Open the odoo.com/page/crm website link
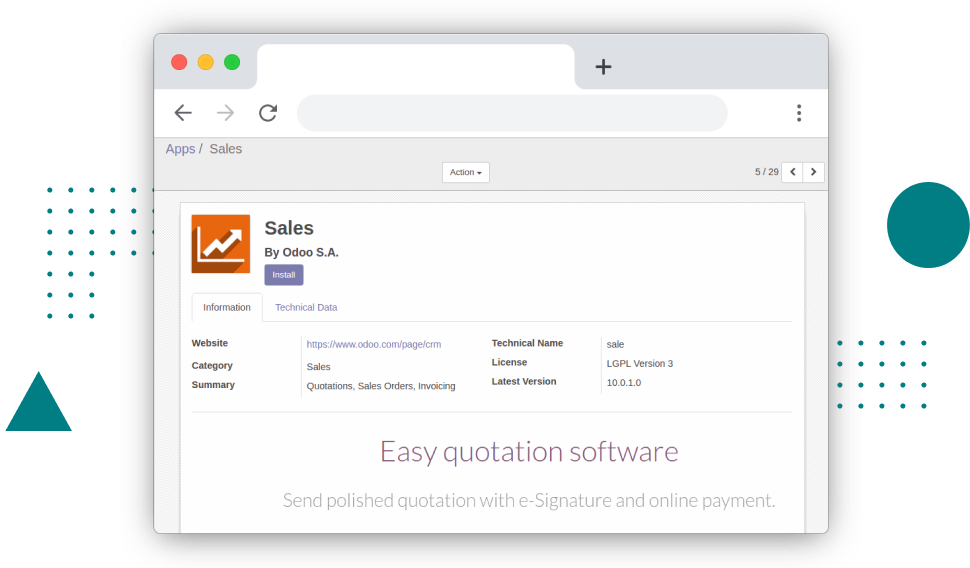Viewport: 970px width, 568px height. [x=373, y=344]
